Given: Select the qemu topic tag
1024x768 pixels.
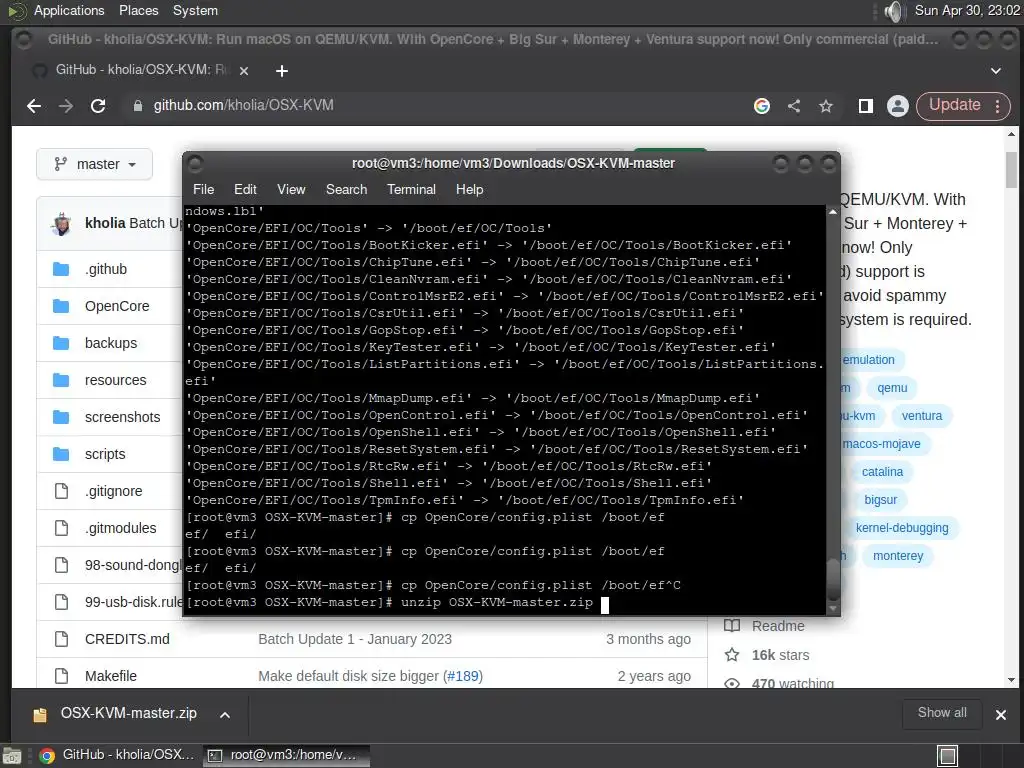Looking at the screenshot, I should click(x=892, y=388).
